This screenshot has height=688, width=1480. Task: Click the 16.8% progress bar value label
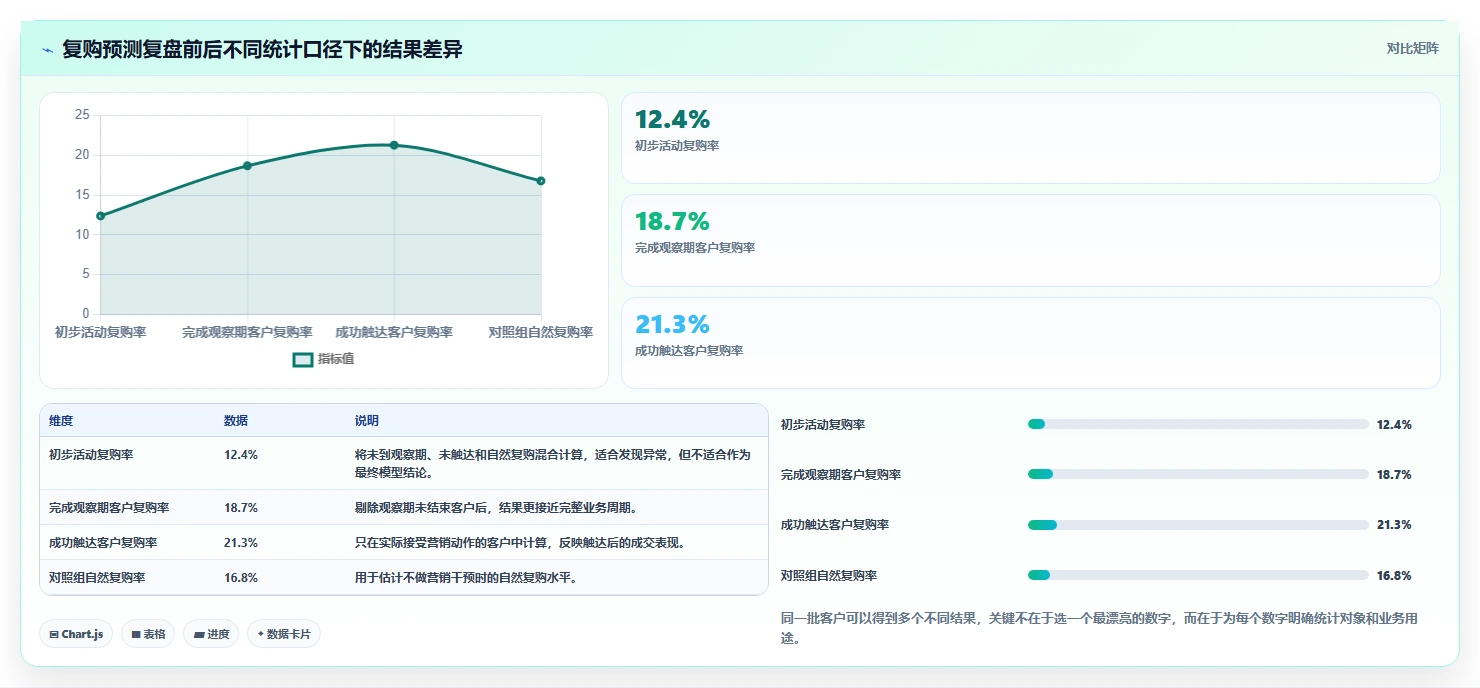pyautogui.click(x=1394, y=575)
